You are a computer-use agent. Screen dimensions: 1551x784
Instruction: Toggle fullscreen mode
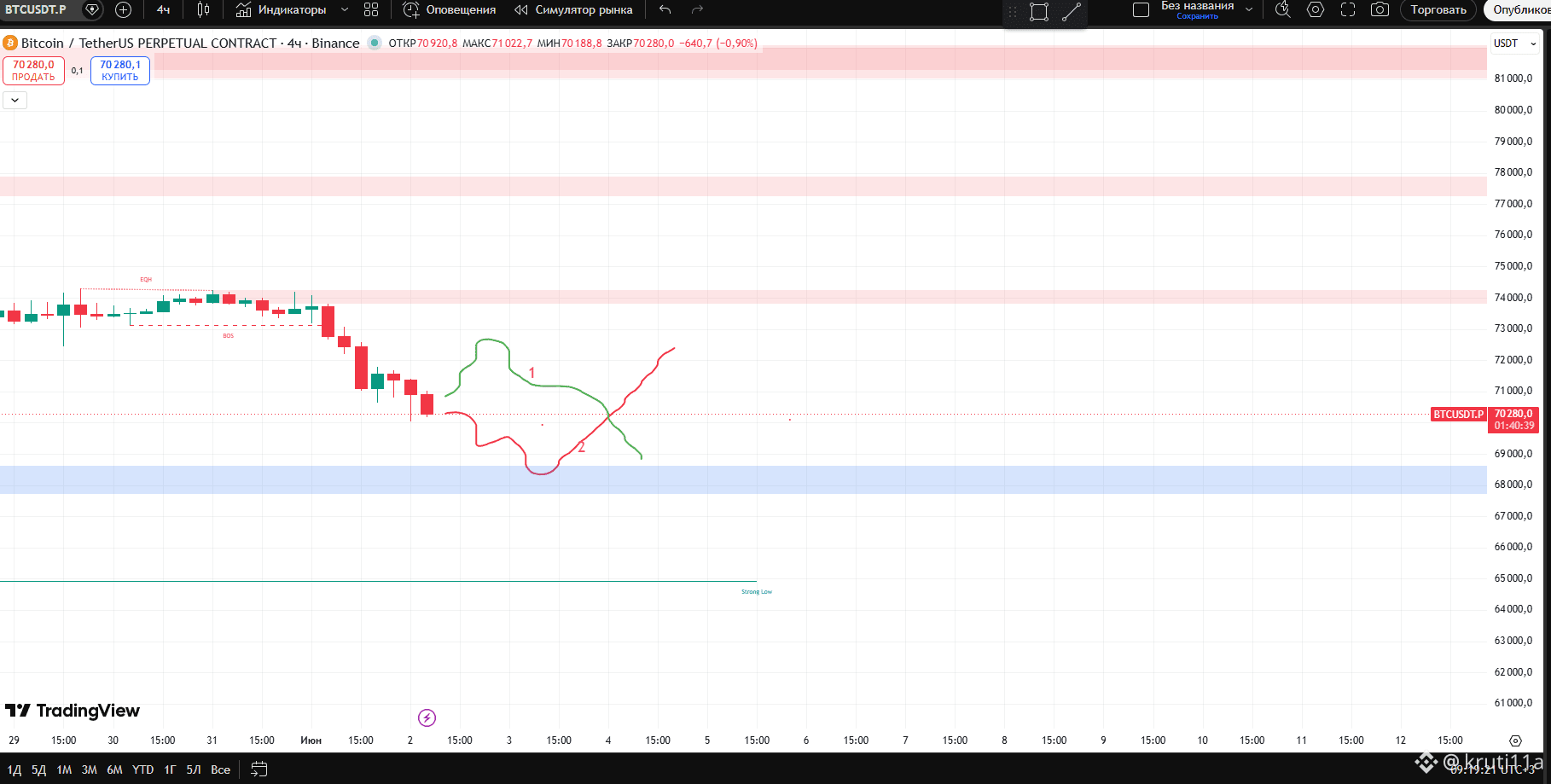1348,9
